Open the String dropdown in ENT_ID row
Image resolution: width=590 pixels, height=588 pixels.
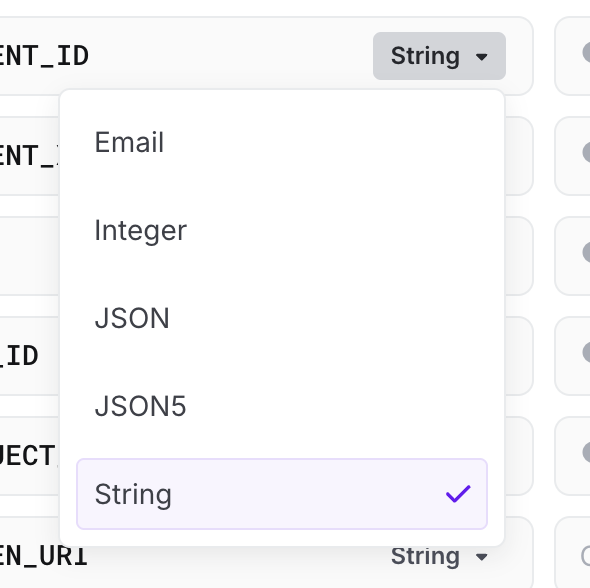coord(439,56)
